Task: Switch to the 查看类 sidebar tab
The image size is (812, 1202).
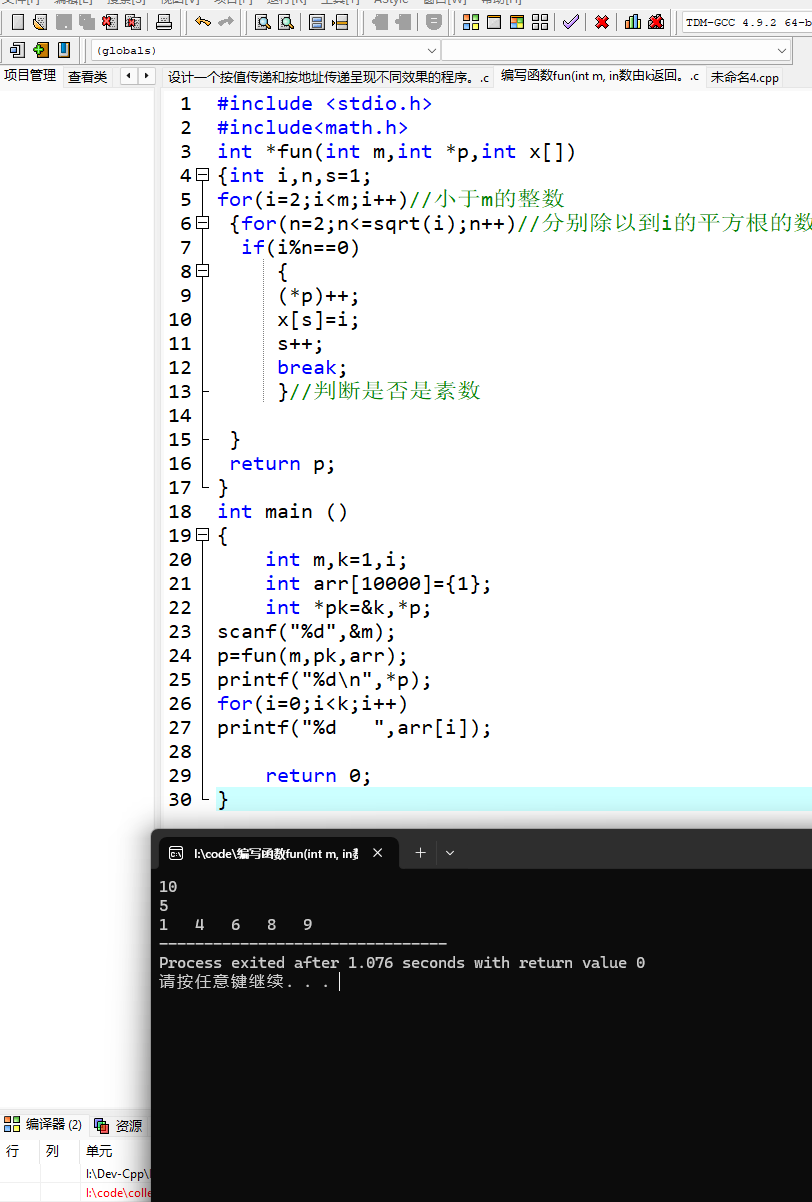Action: tap(88, 77)
